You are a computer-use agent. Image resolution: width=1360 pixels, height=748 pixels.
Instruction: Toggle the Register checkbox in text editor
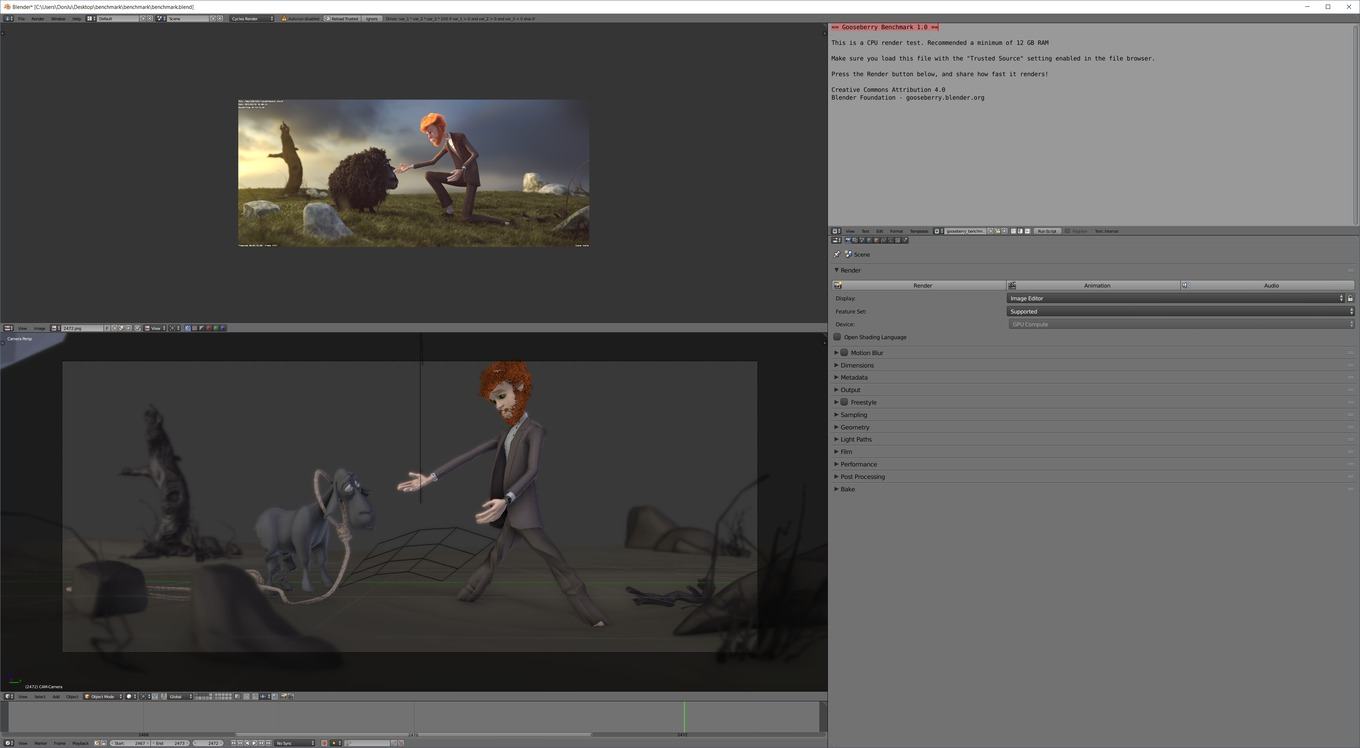(1067, 231)
